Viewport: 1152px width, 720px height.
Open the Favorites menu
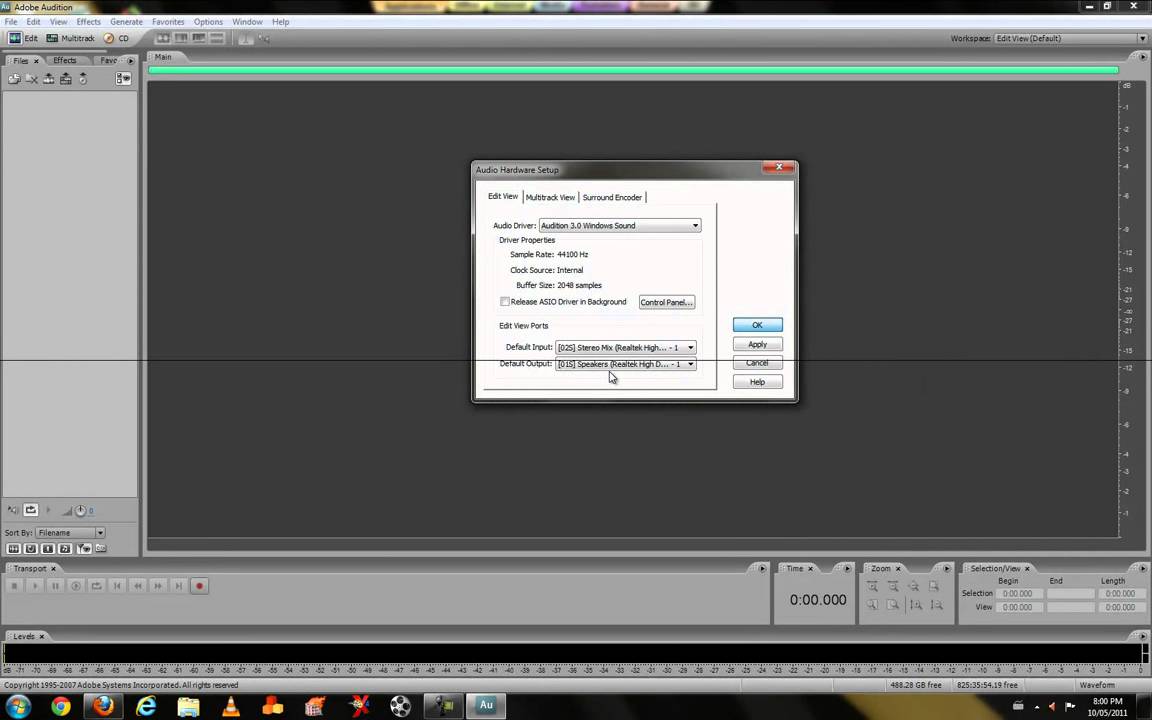168,22
